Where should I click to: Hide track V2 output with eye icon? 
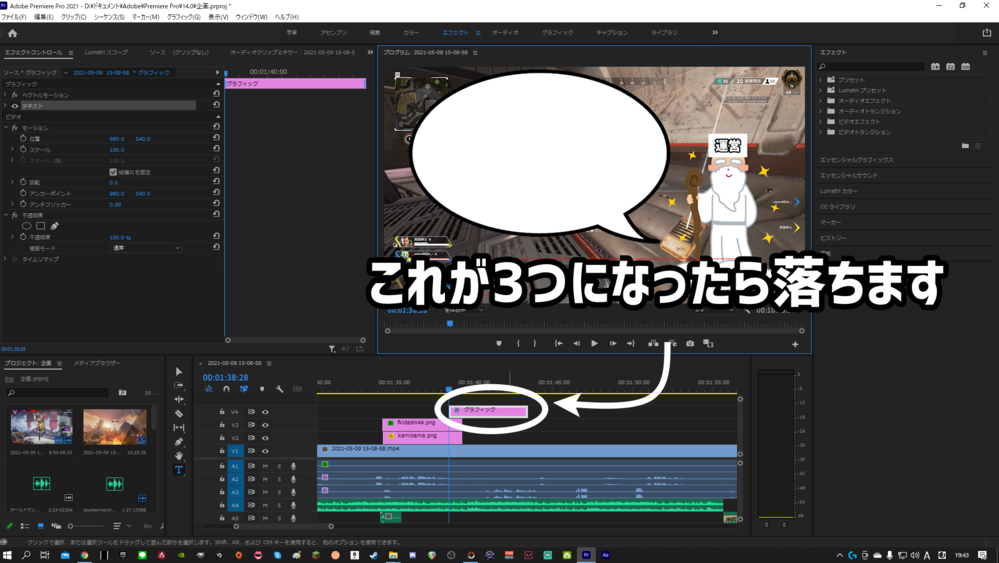[x=265, y=438]
